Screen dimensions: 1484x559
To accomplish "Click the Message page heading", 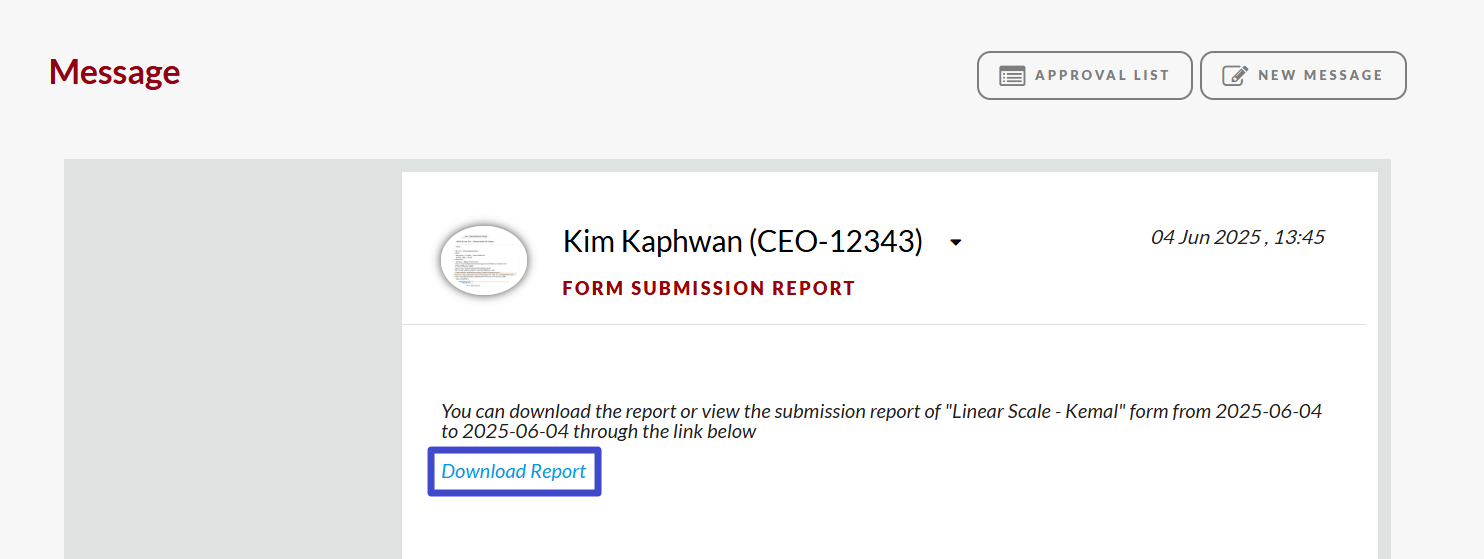I will (115, 72).
